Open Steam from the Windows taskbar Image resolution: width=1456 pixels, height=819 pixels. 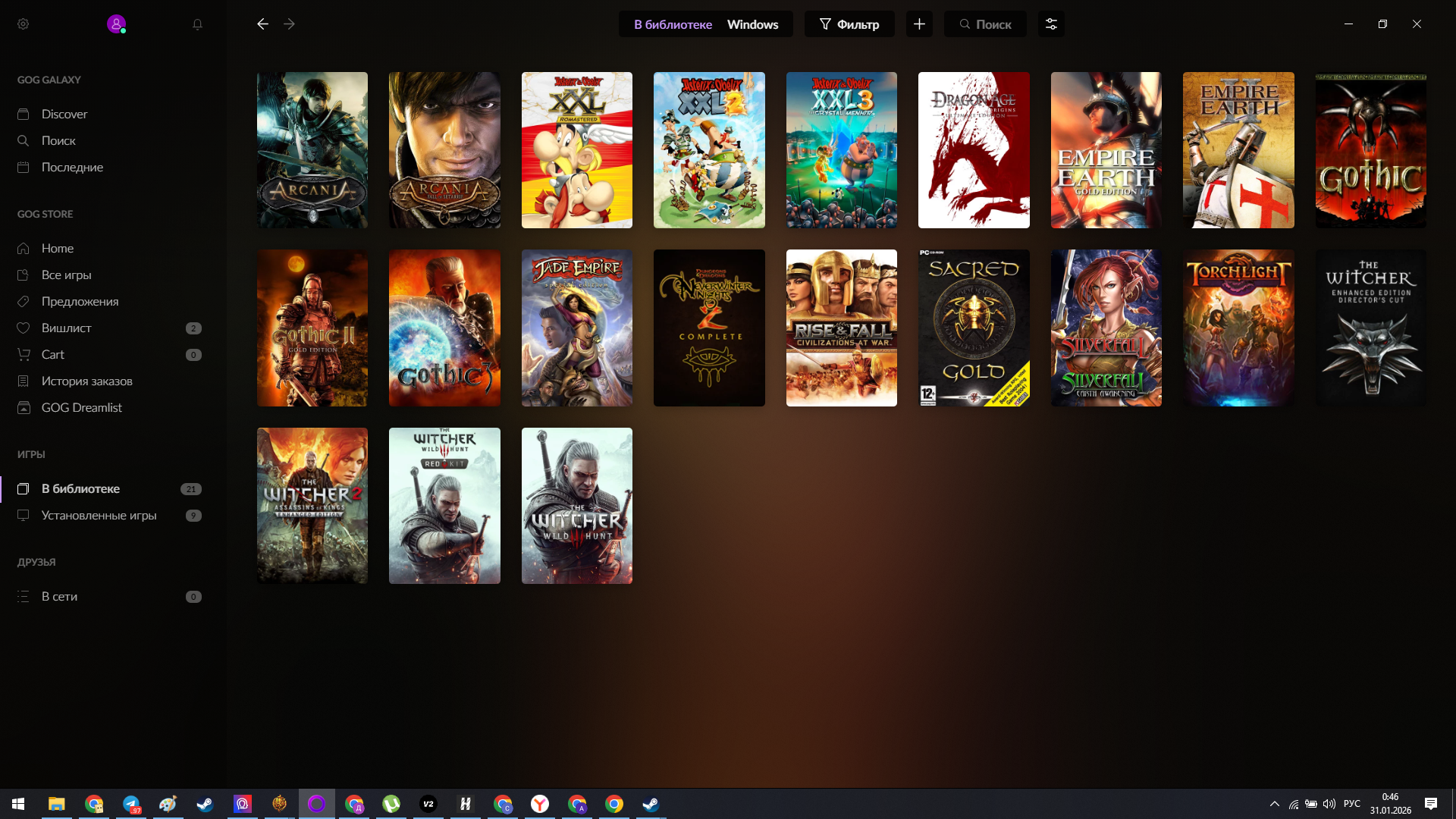[205, 804]
